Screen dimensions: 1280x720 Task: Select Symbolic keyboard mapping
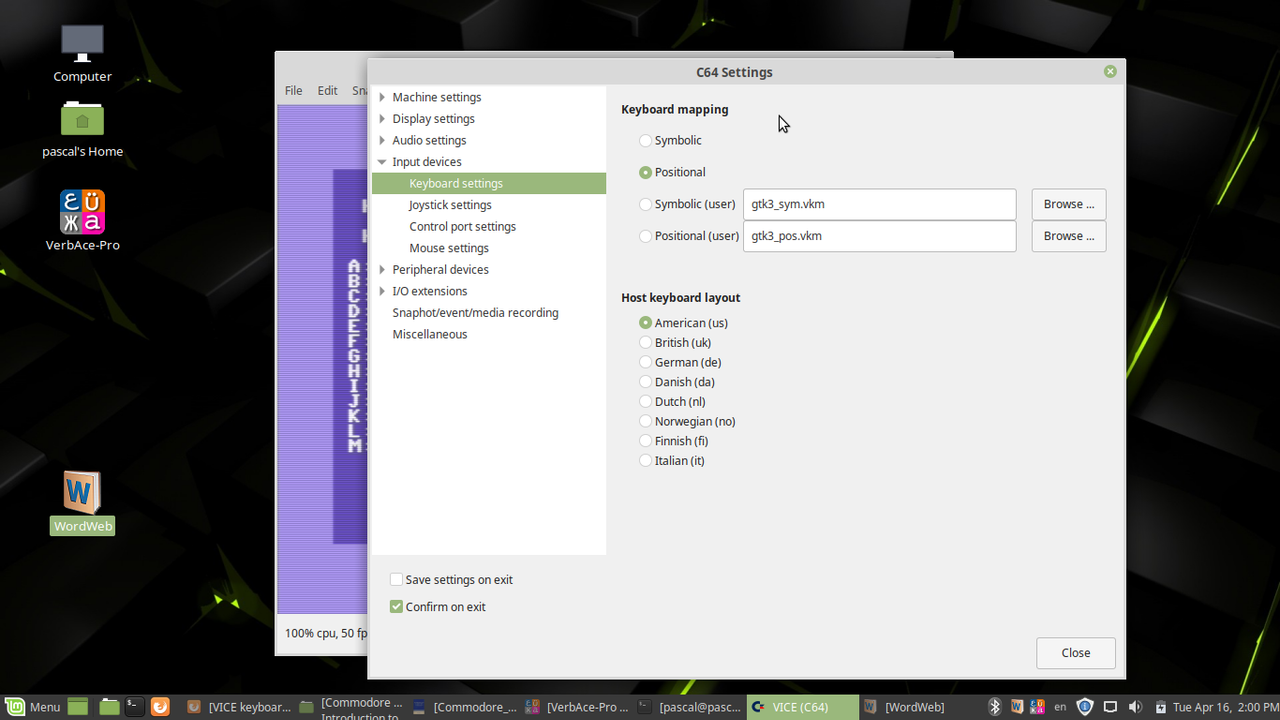645,141
